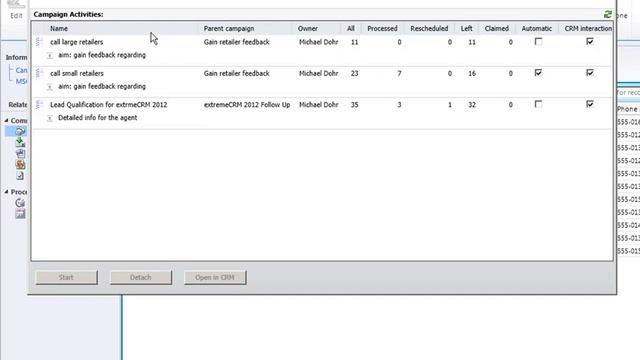Viewport: 640px width, 360px height.
Task: Click the list icon left of call small retailers
Action: pyautogui.click(x=39, y=73)
